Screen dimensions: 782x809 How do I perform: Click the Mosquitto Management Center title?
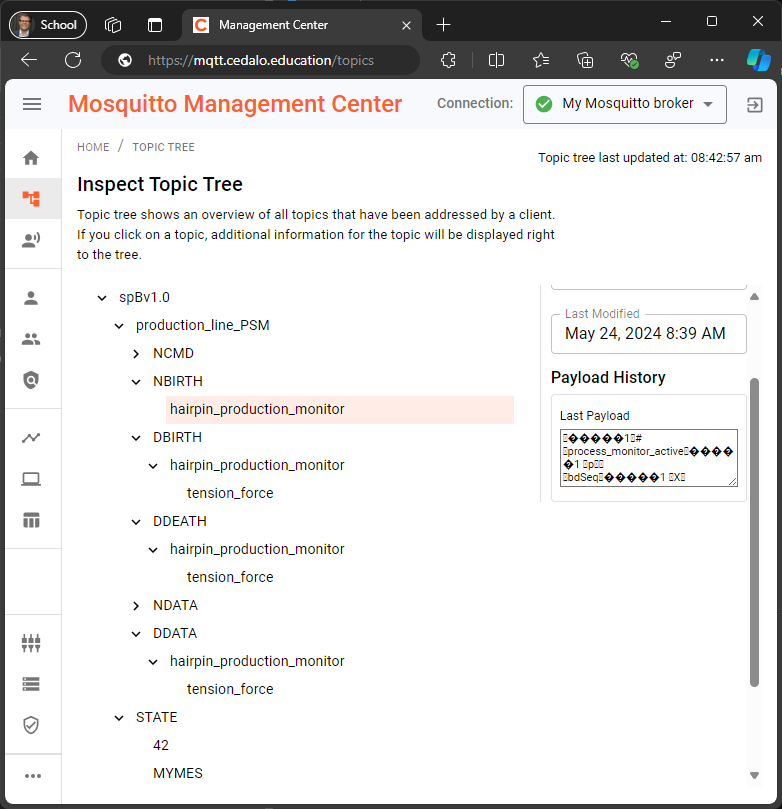point(235,104)
